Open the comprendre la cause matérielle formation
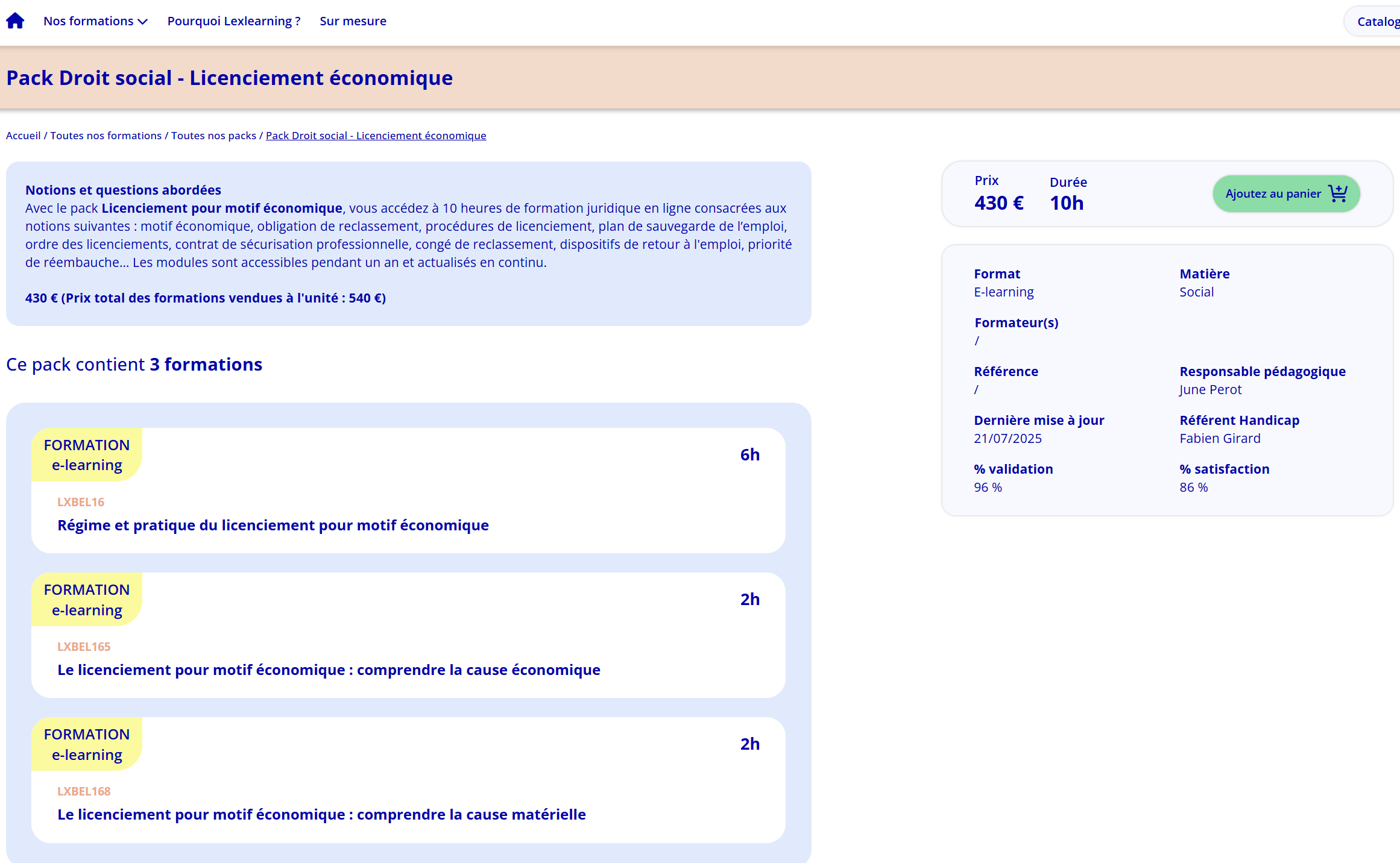 click(x=321, y=814)
